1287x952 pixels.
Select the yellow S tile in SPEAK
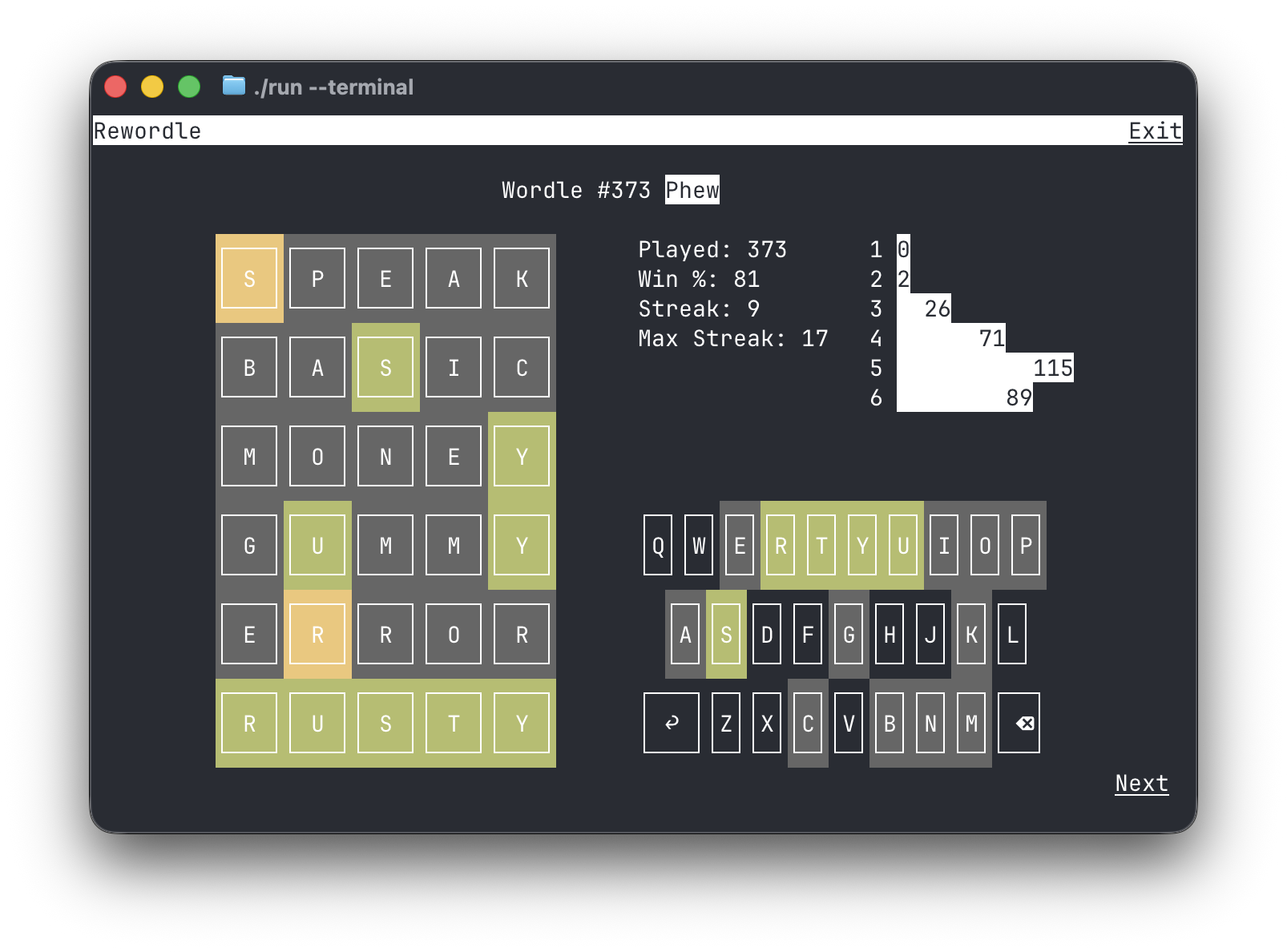pyautogui.click(x=249, y=278)
